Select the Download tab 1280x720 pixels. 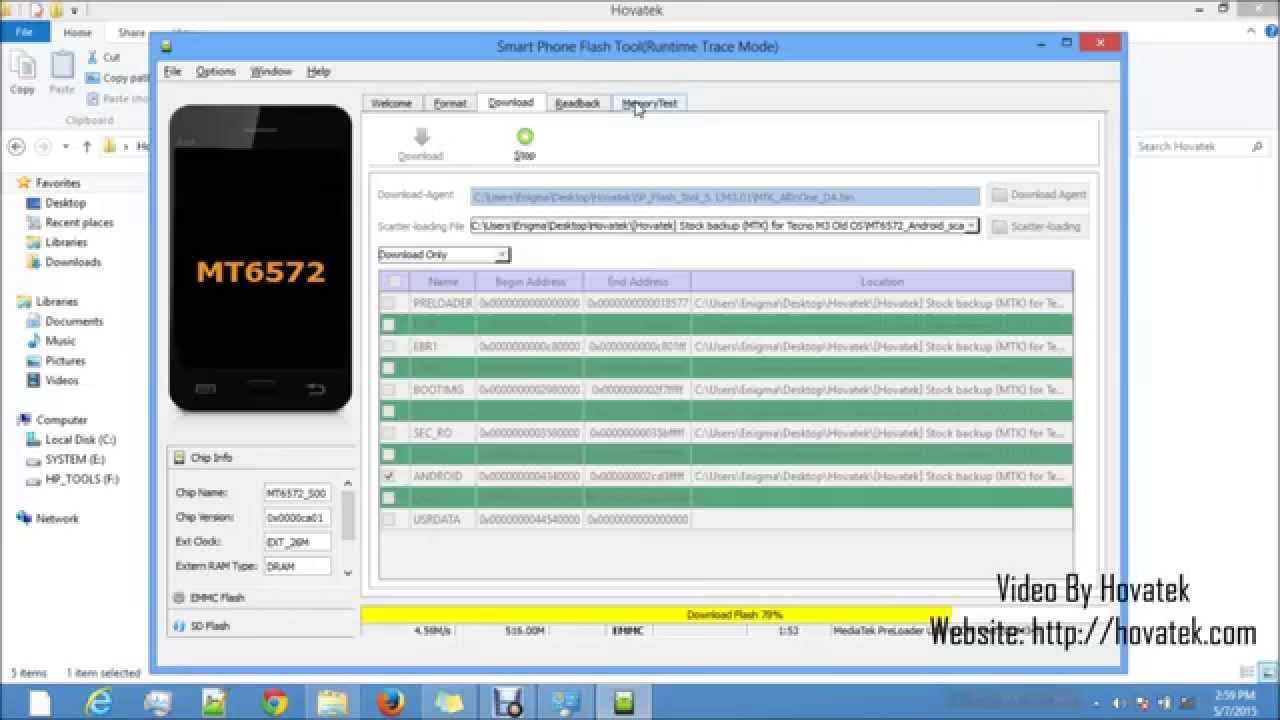pyautogui.click(x=511, y=102)
